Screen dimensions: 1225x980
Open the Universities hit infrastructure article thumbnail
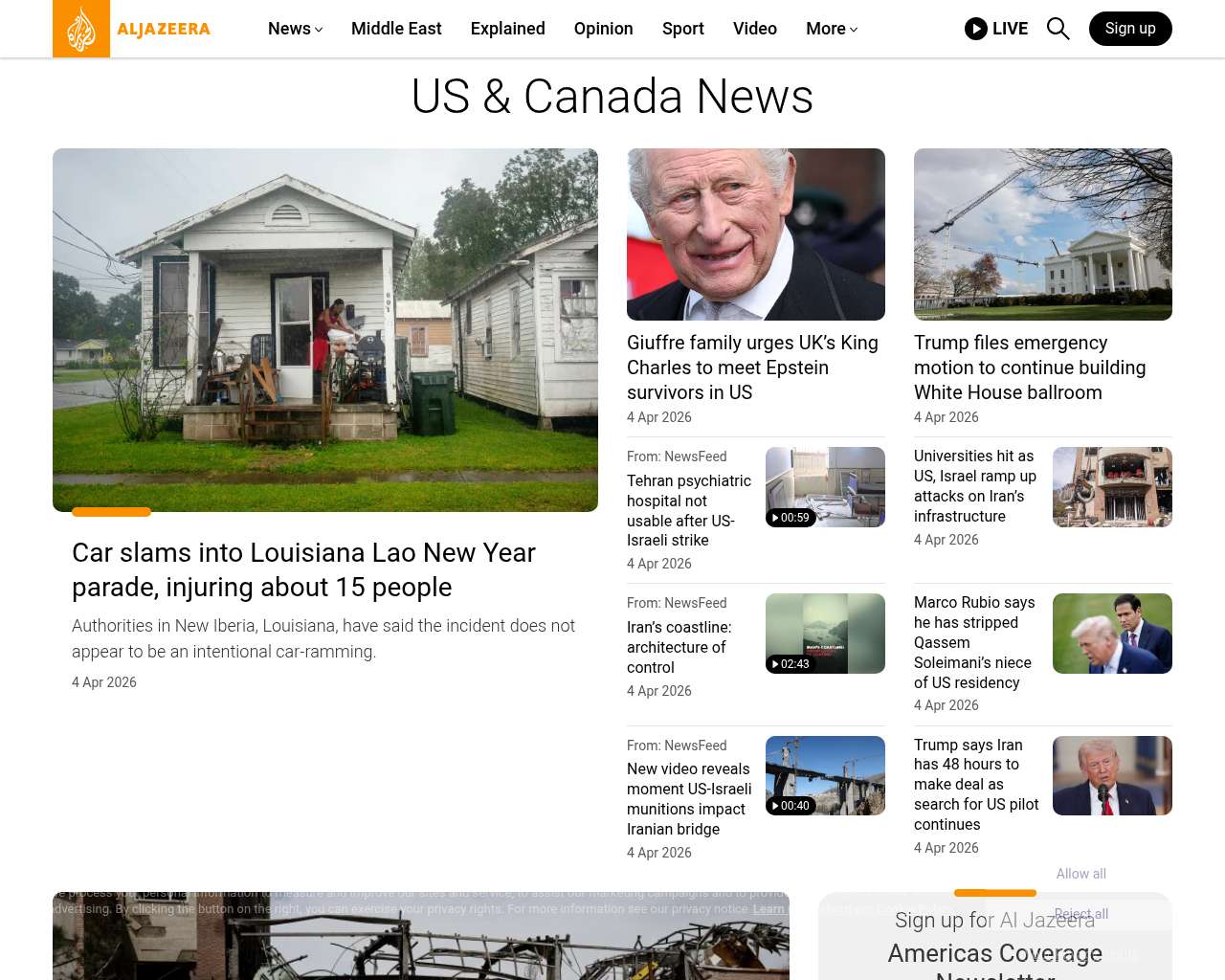pos(1112,487)
